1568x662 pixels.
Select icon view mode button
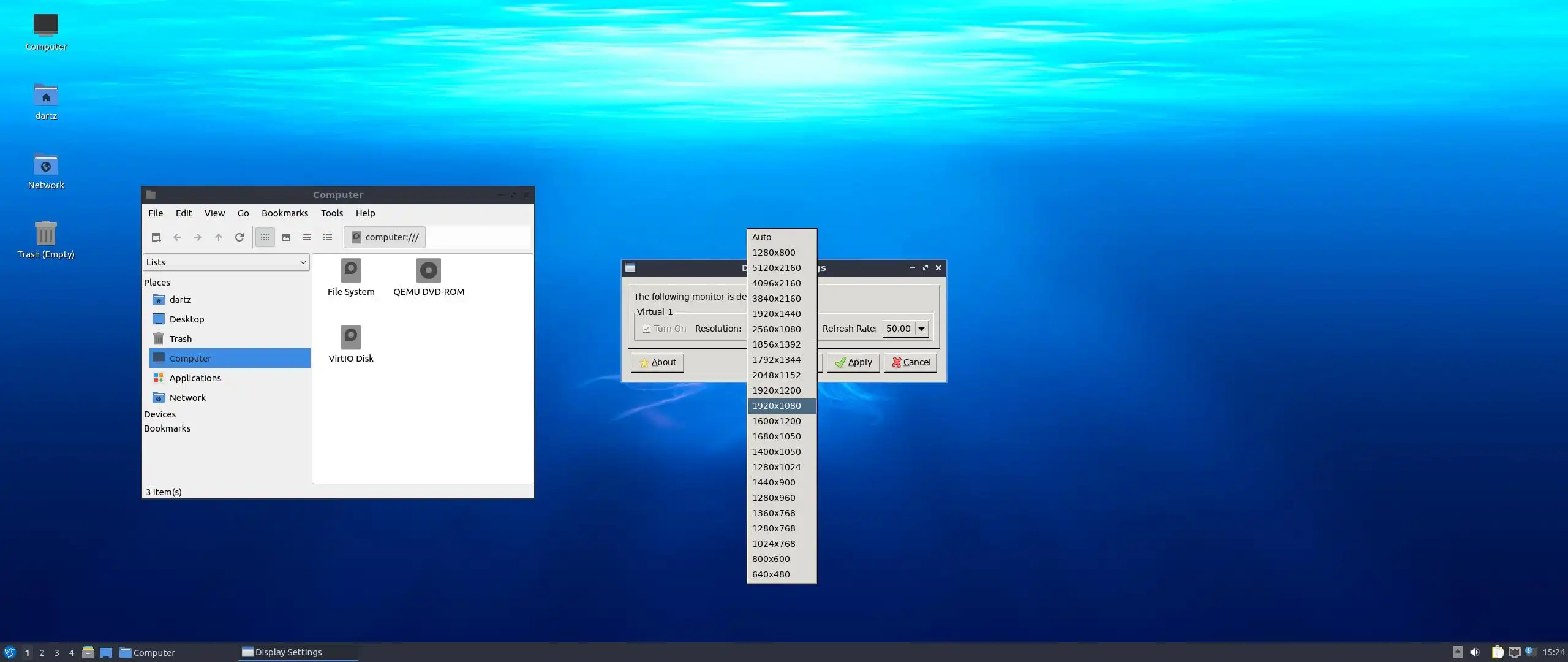coord(265,237)
